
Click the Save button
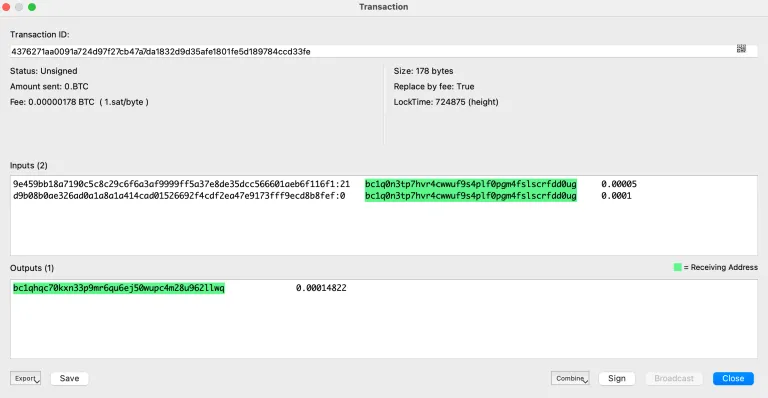tap(69, 378)
